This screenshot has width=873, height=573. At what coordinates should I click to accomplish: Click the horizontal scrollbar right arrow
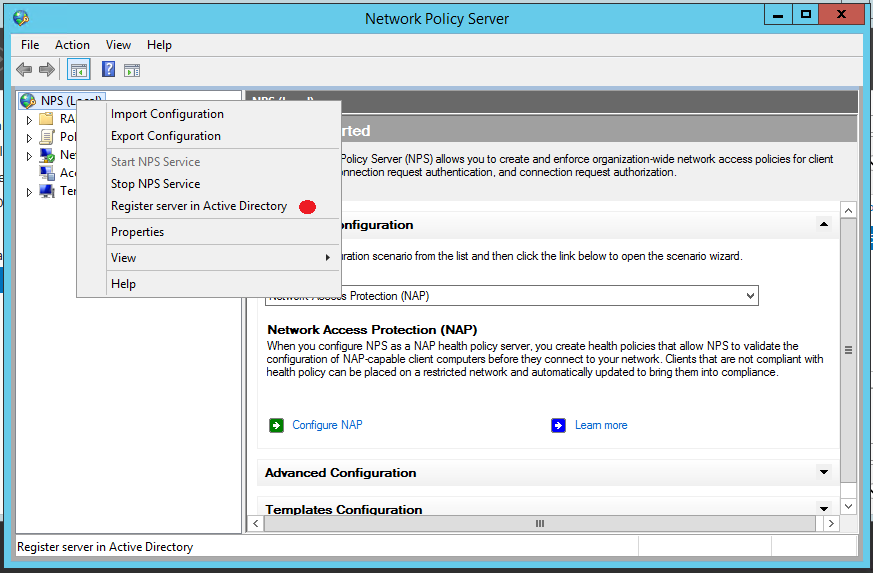click(x=831, y=523)
